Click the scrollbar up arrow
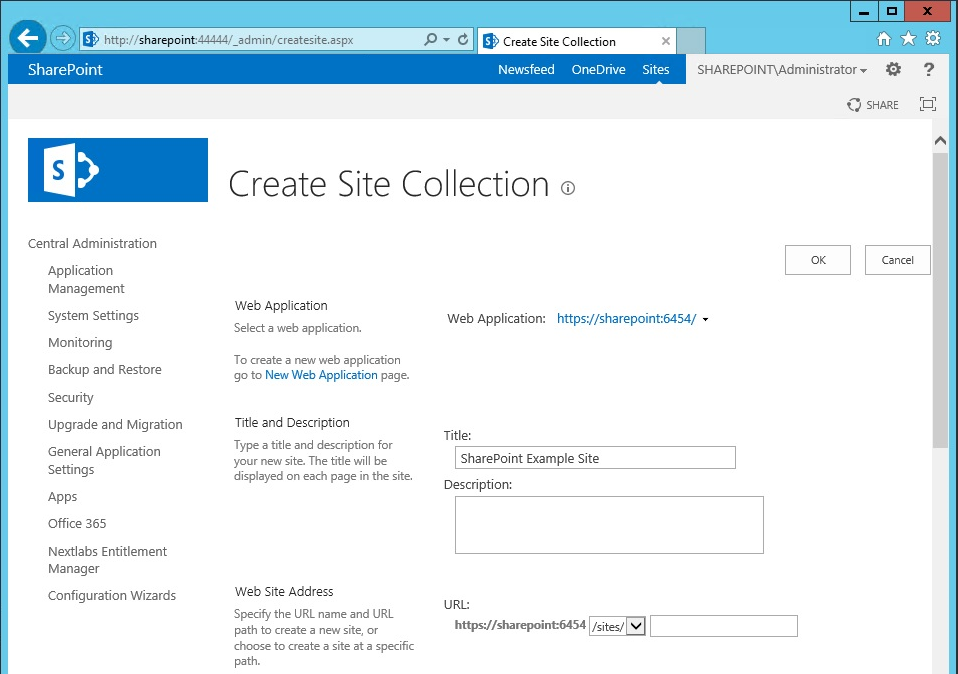This screenshot has height=674, width=958. tap(940, 141)
